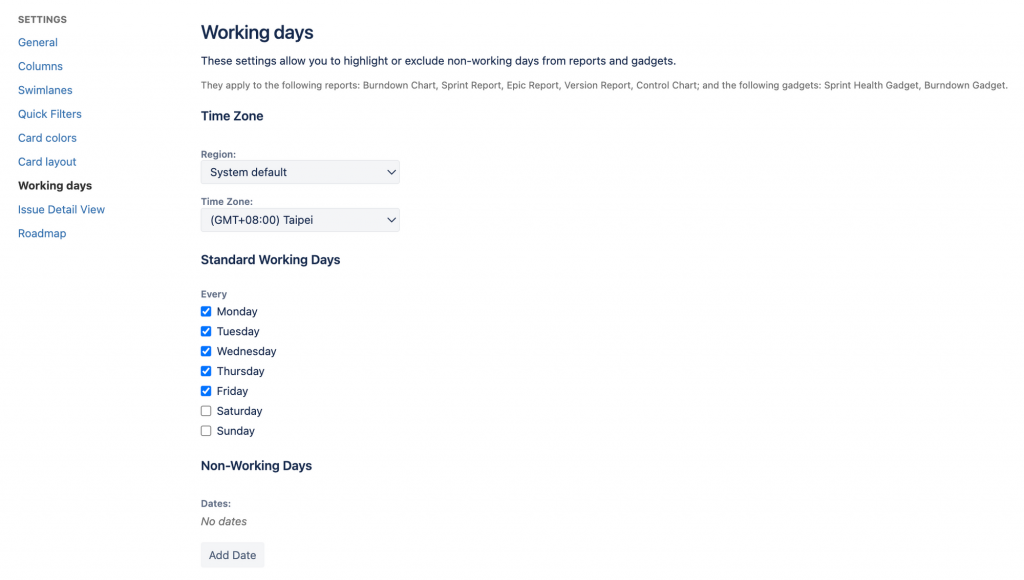
Task: Disable Thursday working day
Action: pos(206,371)
